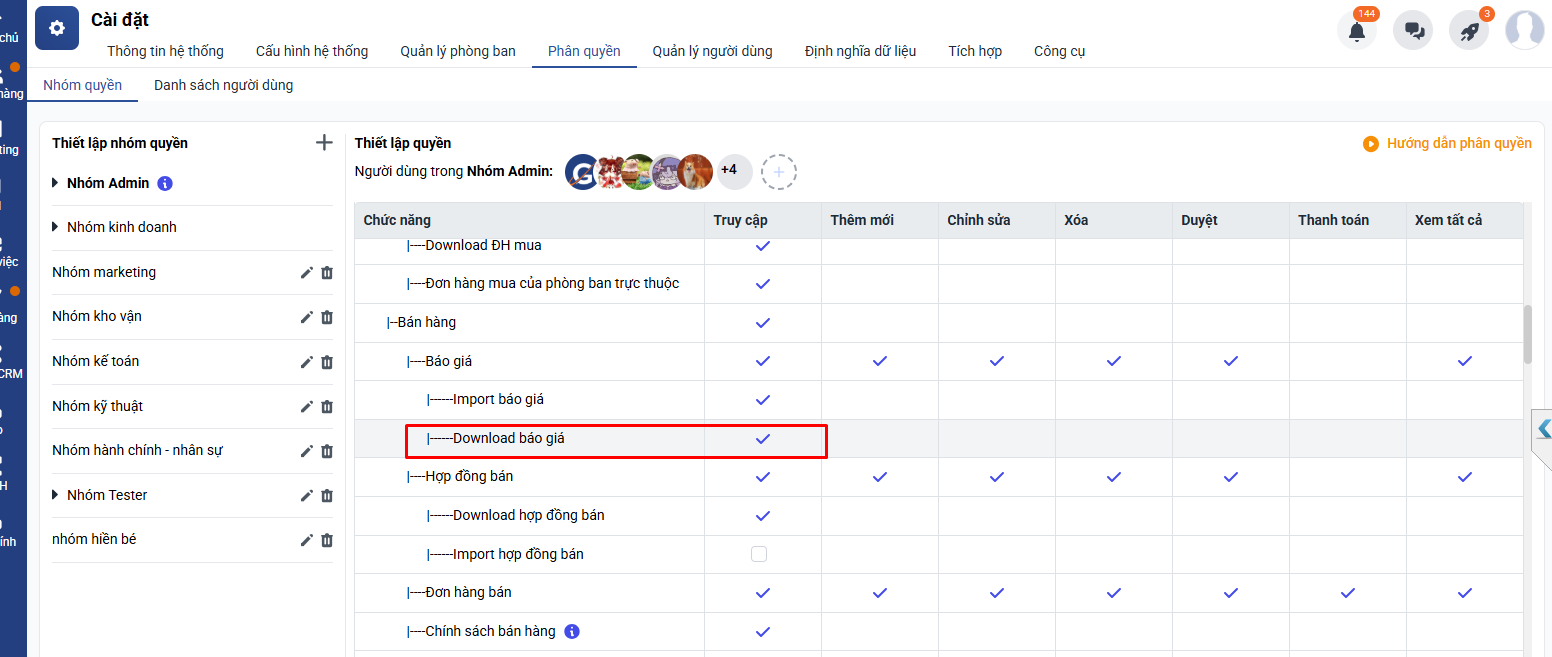Enable access for Import hợp đồng bán
1552x657 pixels.
[x=759, y=554]
